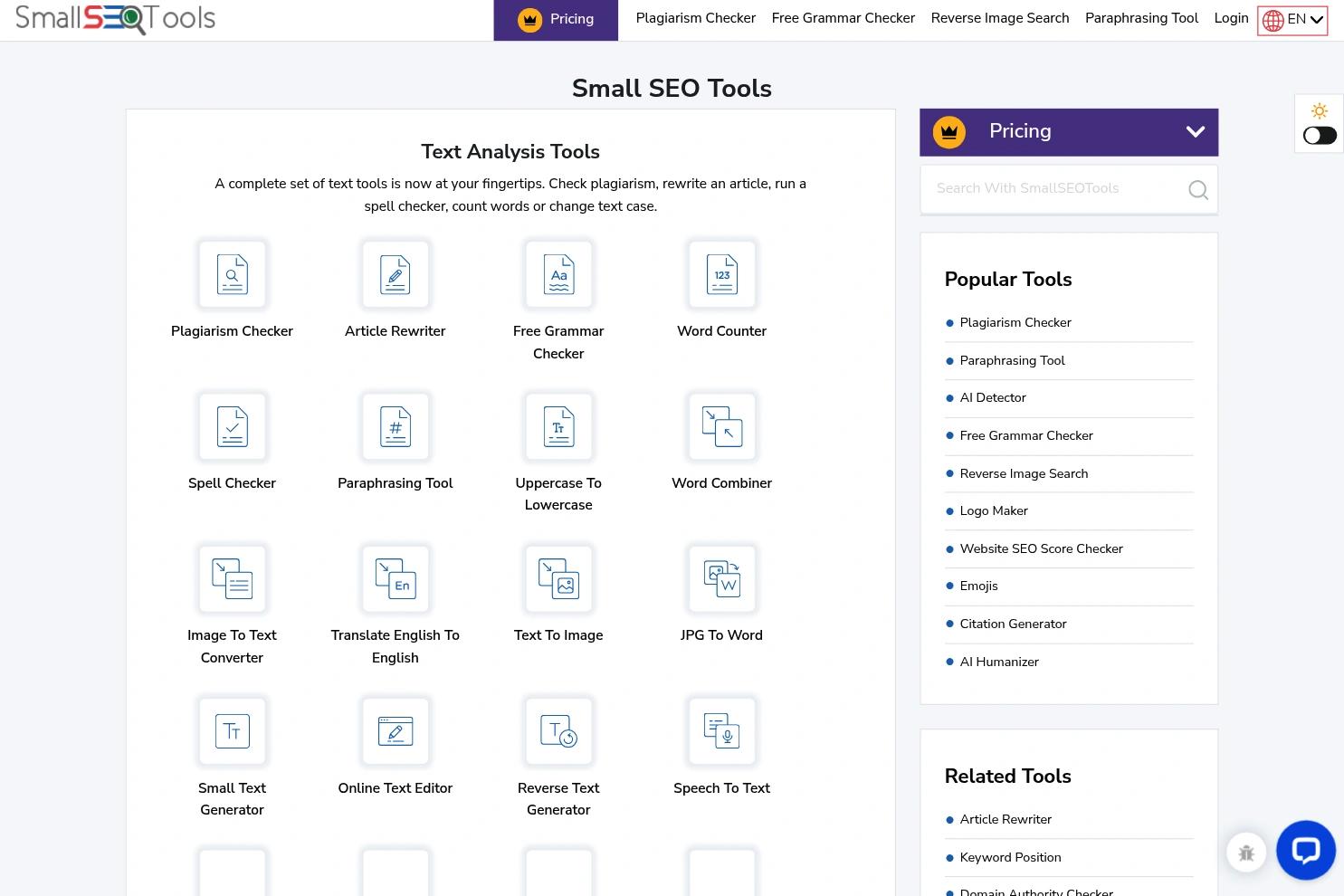
Task: Click the Spell Checker label
Action: [232, 483]
